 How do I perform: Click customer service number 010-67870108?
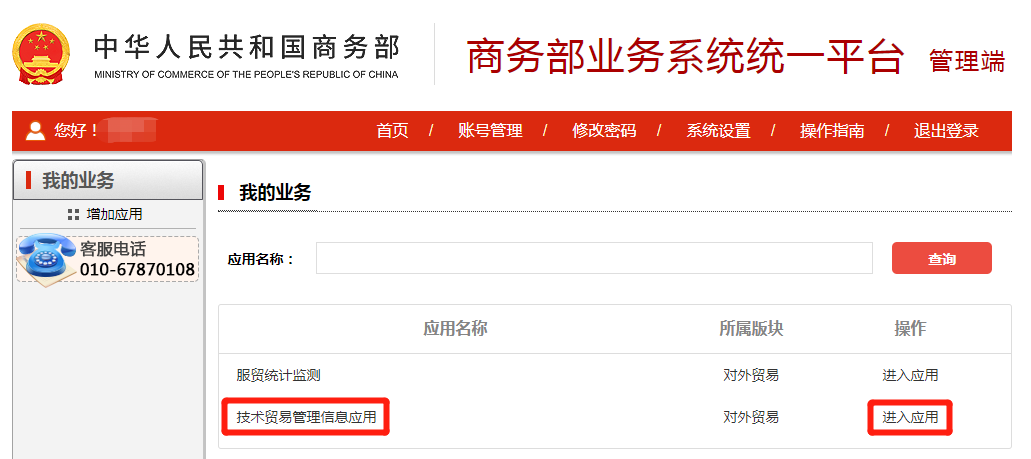coord(137,269)
